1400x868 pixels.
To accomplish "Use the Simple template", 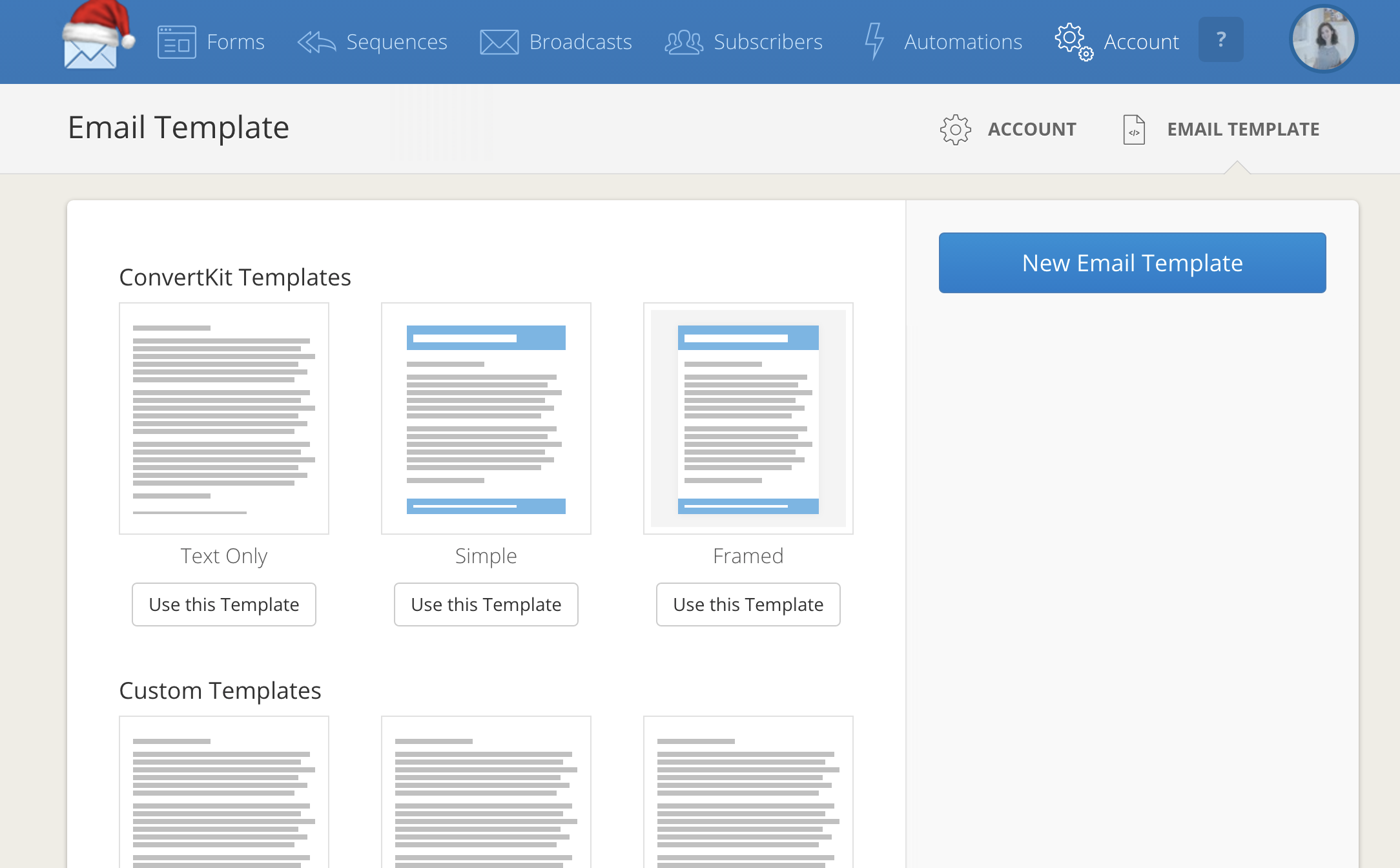I will 486,604.
